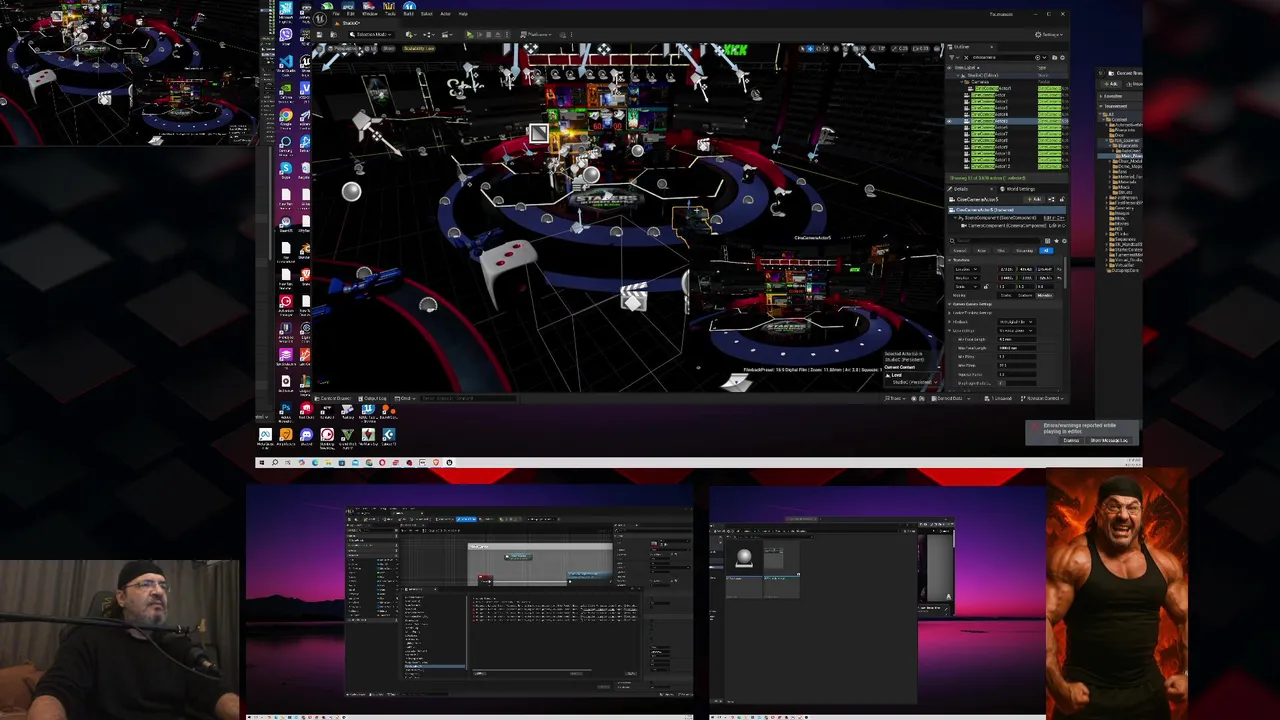The height and width of the screenshot is (720, 1280).
Task: Open the Add content dropdown in toolbar
Action: coord(411,34)
